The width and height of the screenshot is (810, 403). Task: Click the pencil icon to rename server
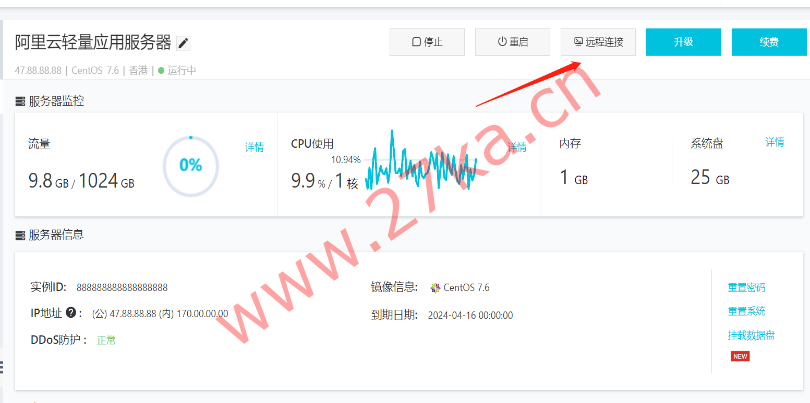(183, 43)
